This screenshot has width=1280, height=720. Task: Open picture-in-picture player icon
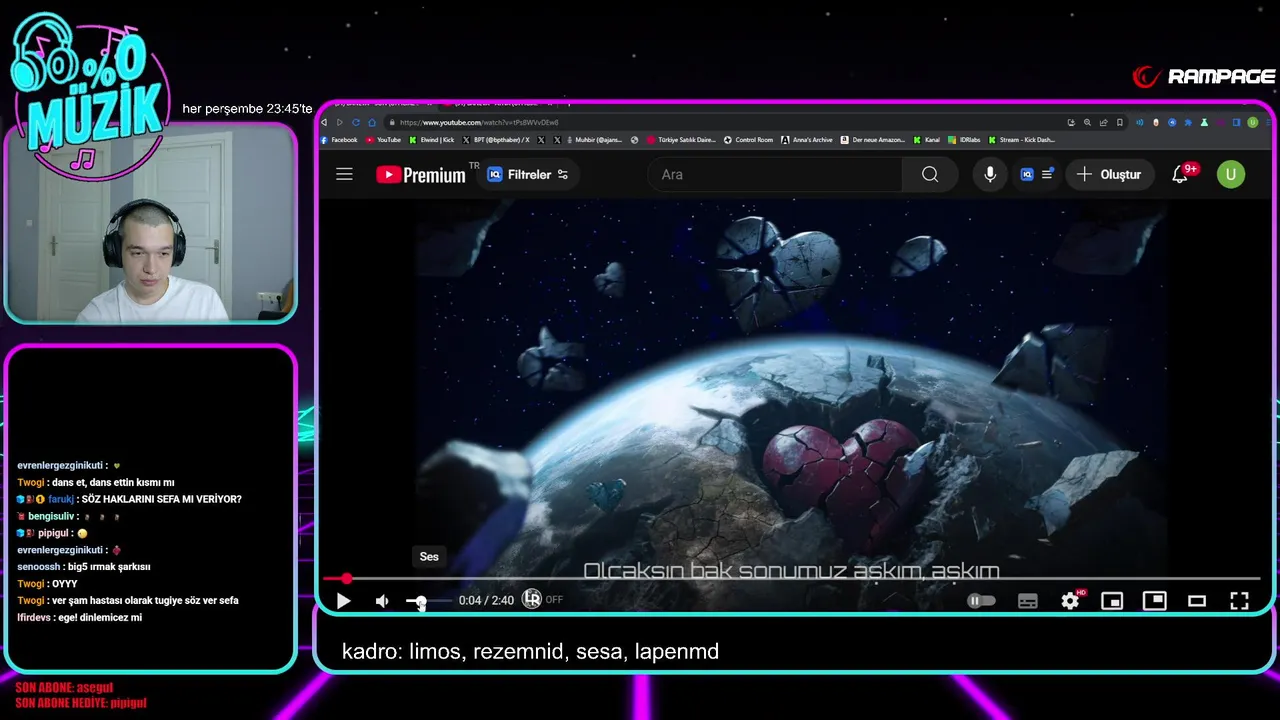(1155, 601)
